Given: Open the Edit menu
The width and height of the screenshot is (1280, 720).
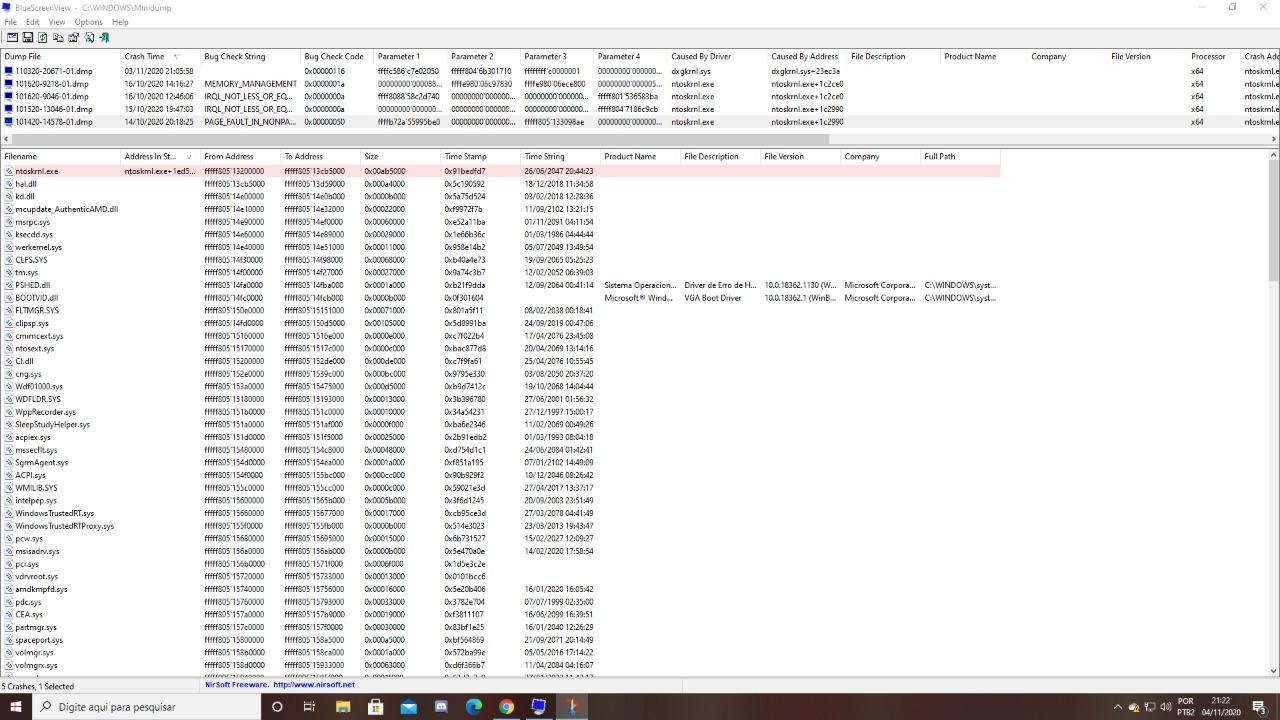Looking at the screenshot, I should tap(33, 22).
